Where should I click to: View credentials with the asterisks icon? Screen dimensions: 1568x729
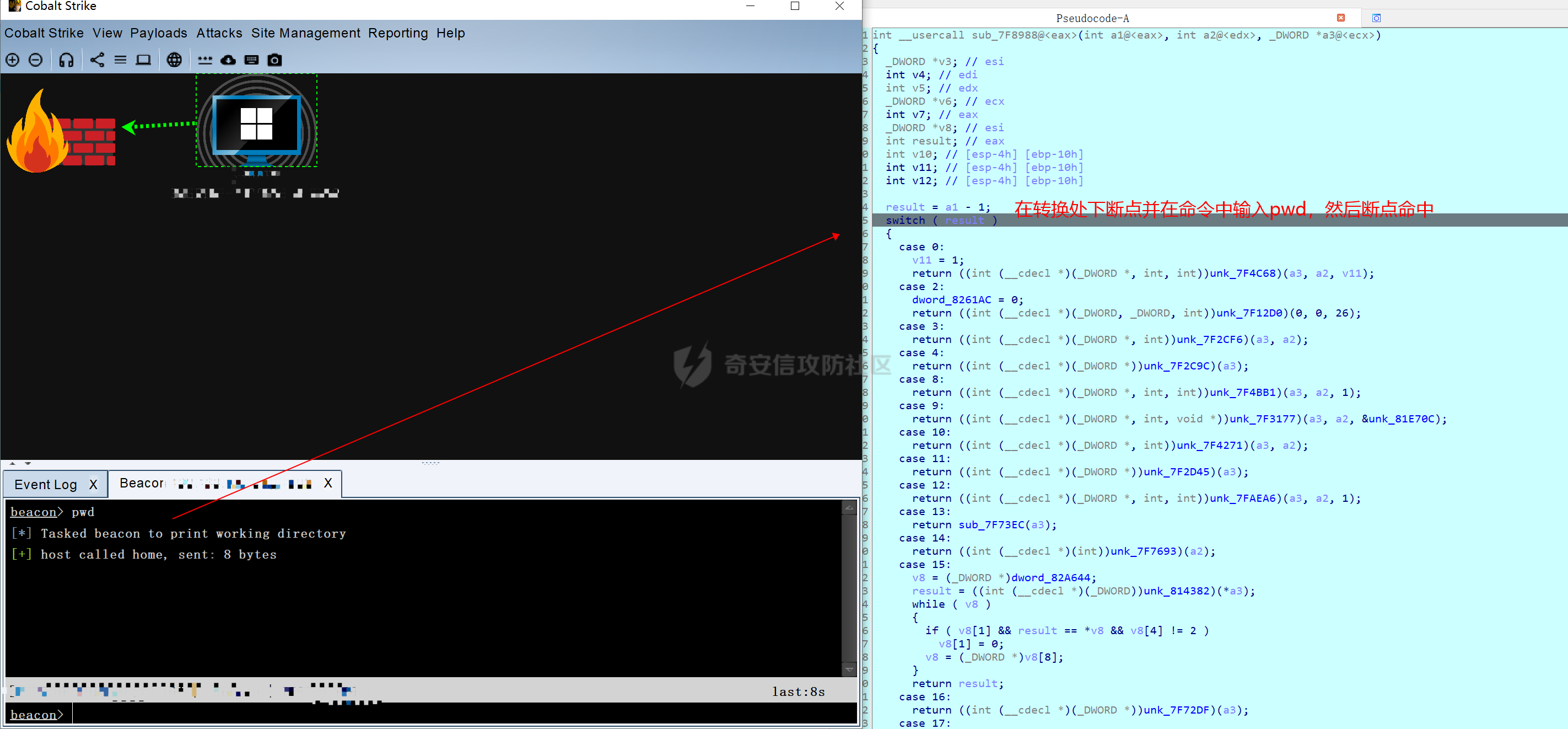(205, 60)
